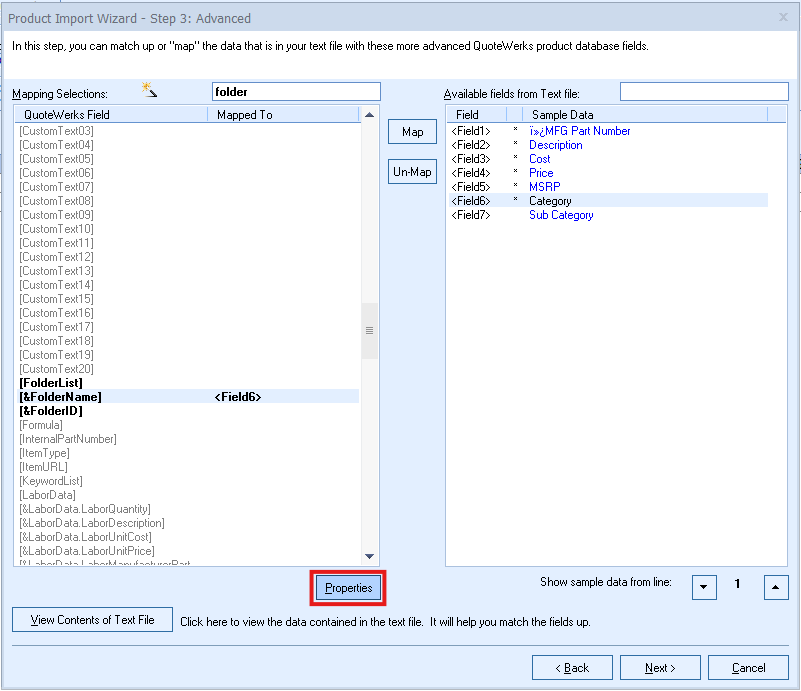Go to Next wizard step
Viewport: 801px width, 691px height.
(x=660, y=668)
